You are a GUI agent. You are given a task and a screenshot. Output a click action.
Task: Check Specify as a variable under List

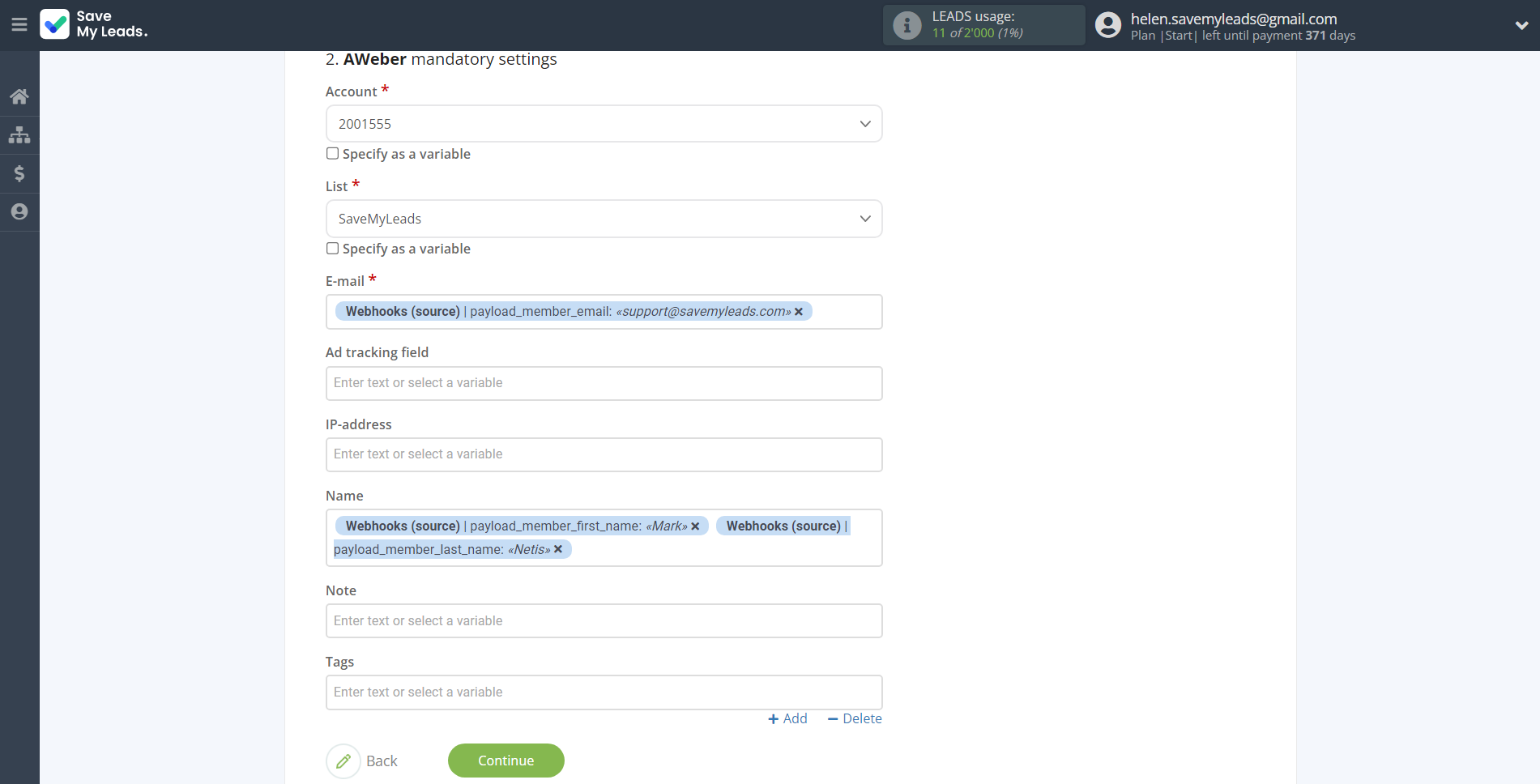332,249
